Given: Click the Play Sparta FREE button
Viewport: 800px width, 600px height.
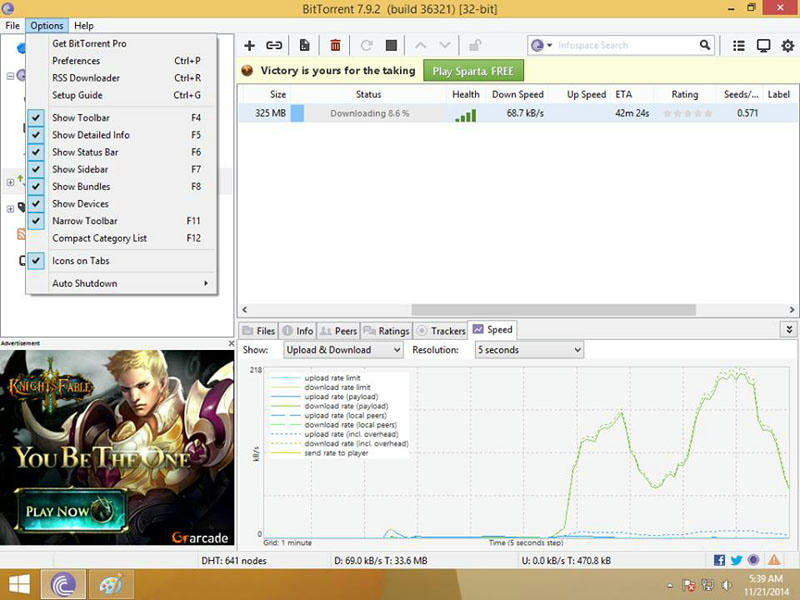Looking at the screenshot, I should [x=473, y=71].
